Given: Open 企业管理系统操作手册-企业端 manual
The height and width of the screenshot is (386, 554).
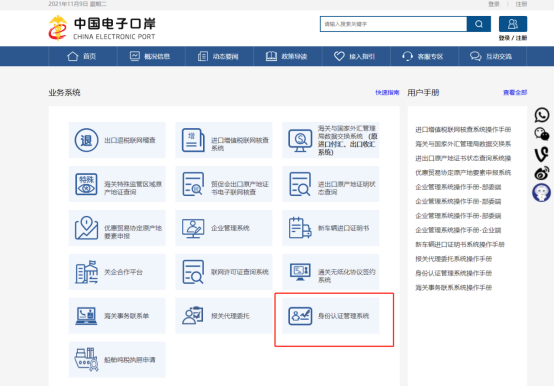Looking at the screenshot, I should (x=458, y=230).
